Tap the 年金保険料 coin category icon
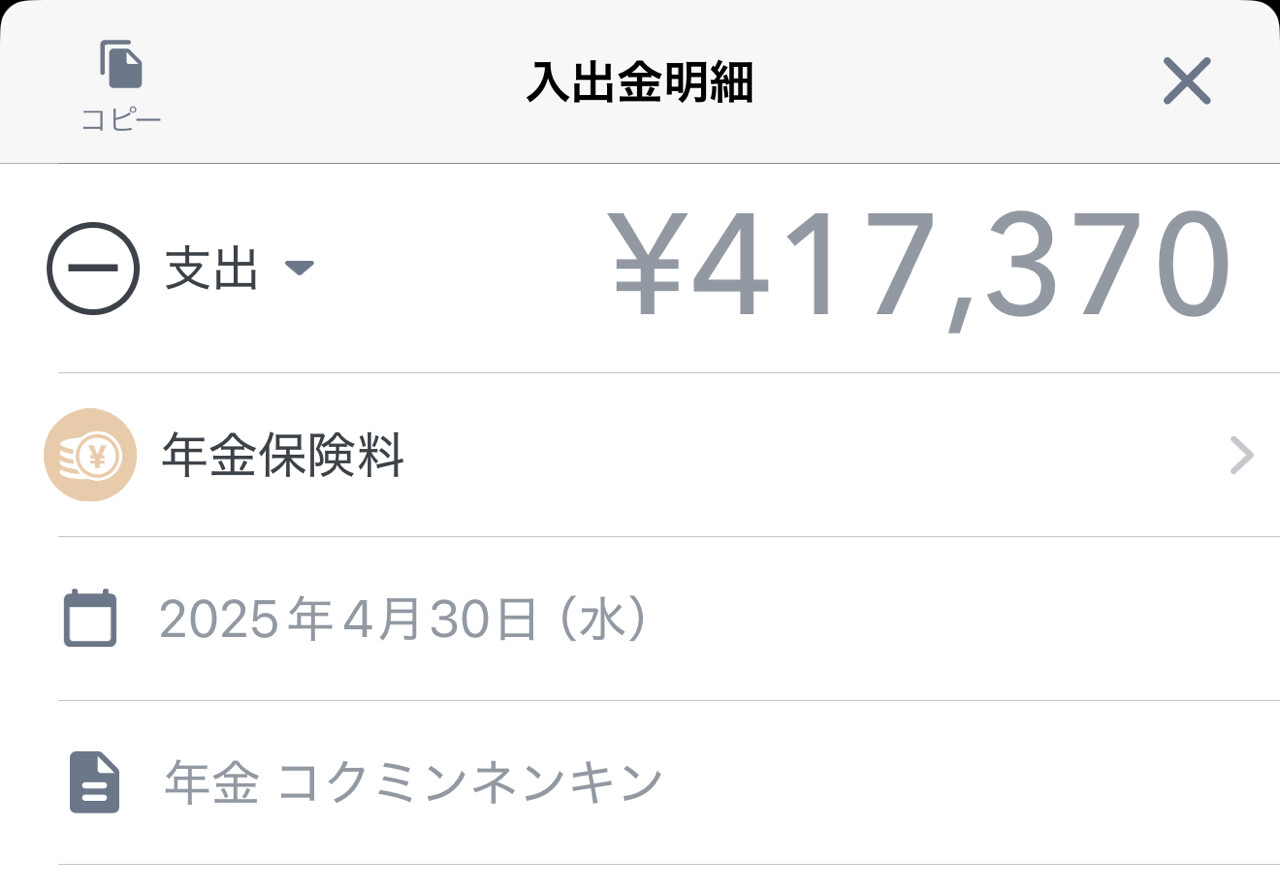Image resolution: width=1280 pixels, height=892 pixels. [x=90, y=455]
